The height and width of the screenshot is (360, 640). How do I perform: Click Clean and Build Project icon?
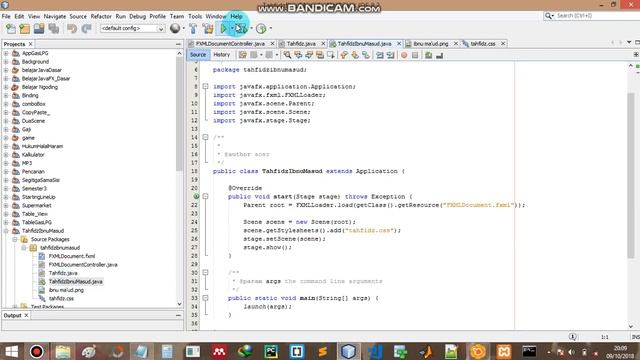(208, 29)
